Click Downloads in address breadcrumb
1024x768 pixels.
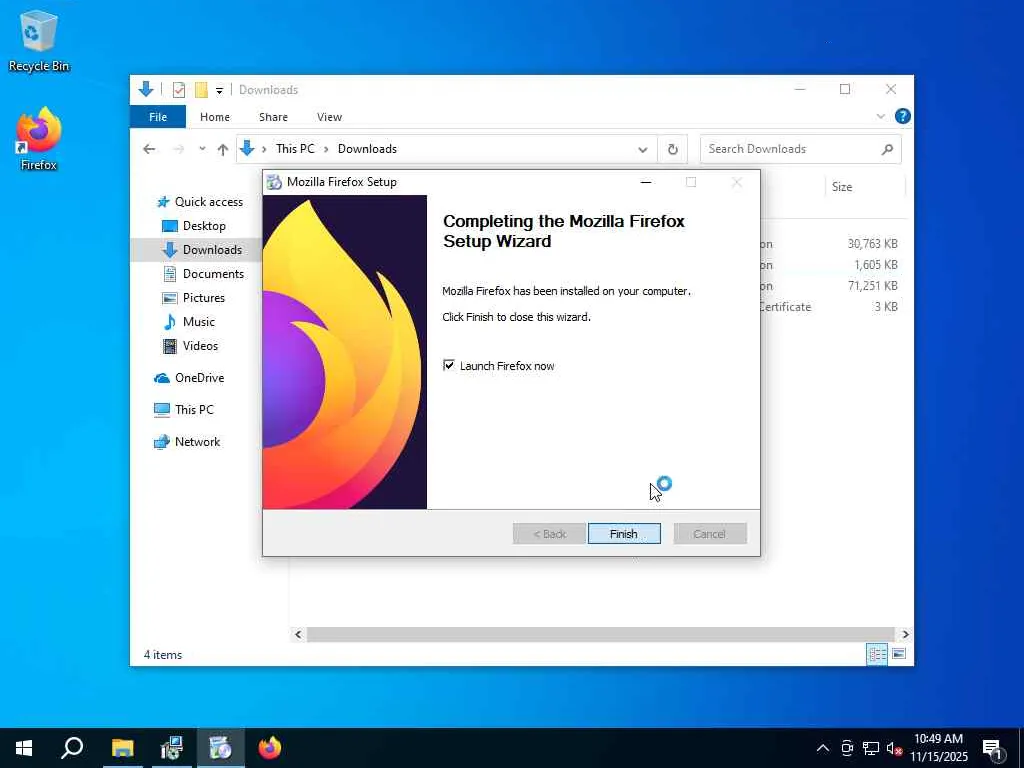pos(367,149)
